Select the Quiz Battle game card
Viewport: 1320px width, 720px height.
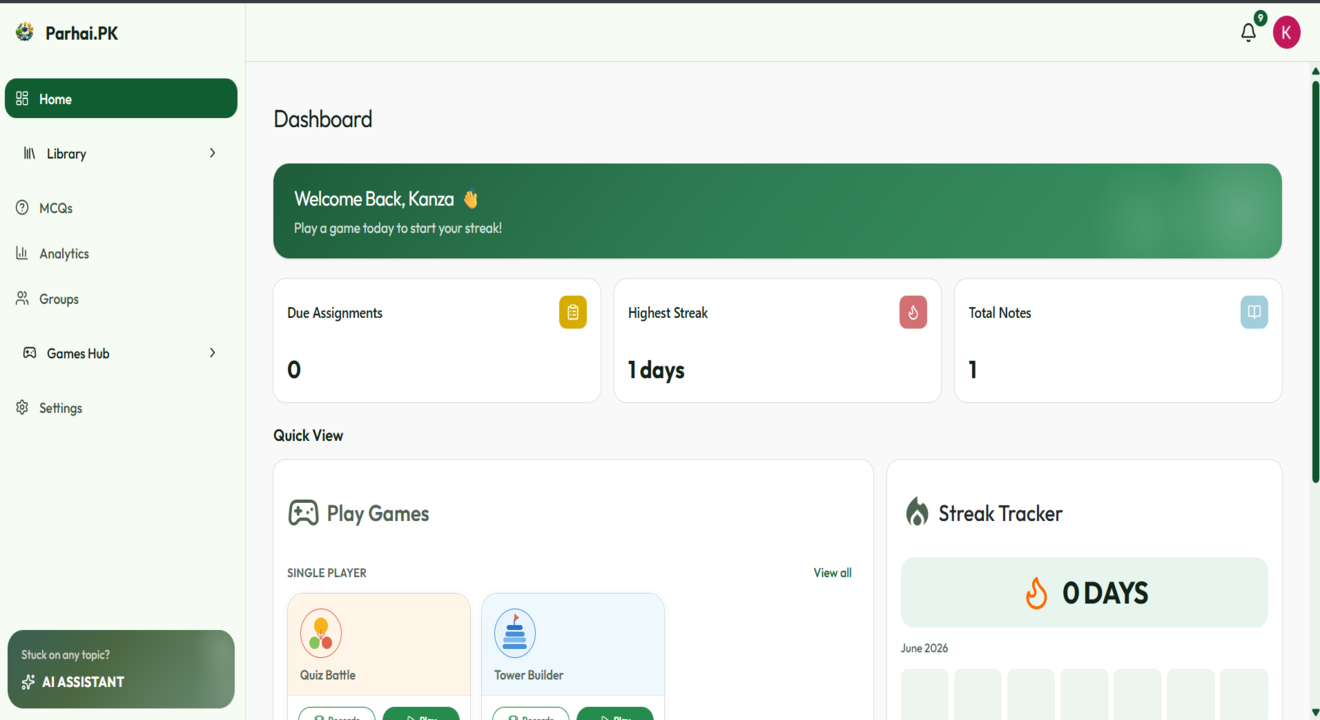click(x=379, y=656)
